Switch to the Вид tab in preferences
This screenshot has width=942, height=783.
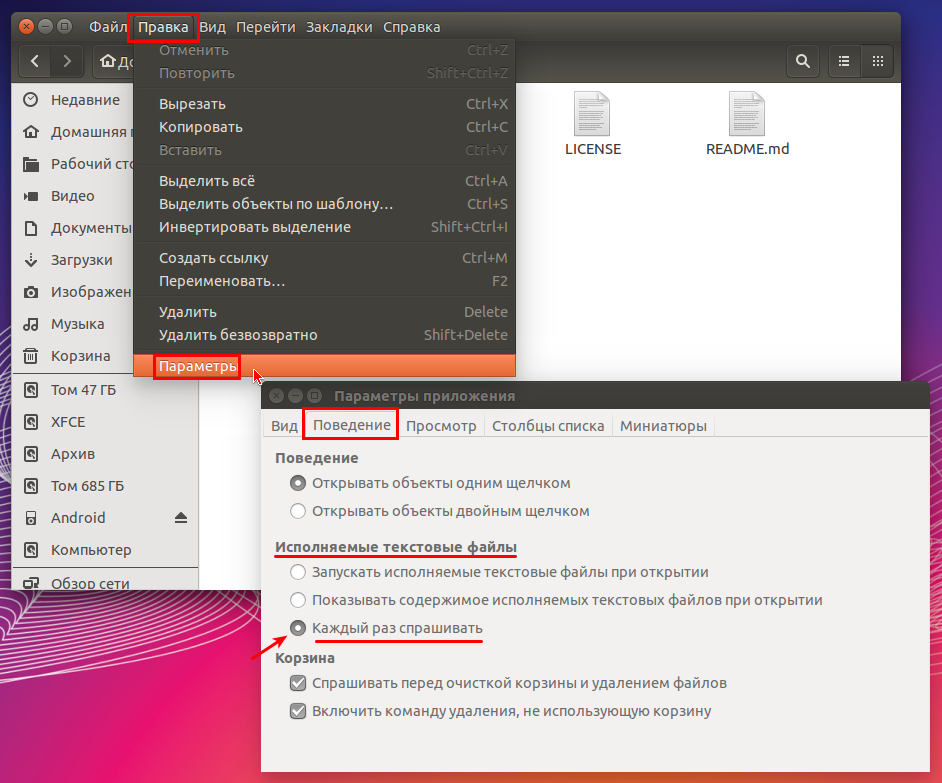pyautogui.click(x=284, y=426)
